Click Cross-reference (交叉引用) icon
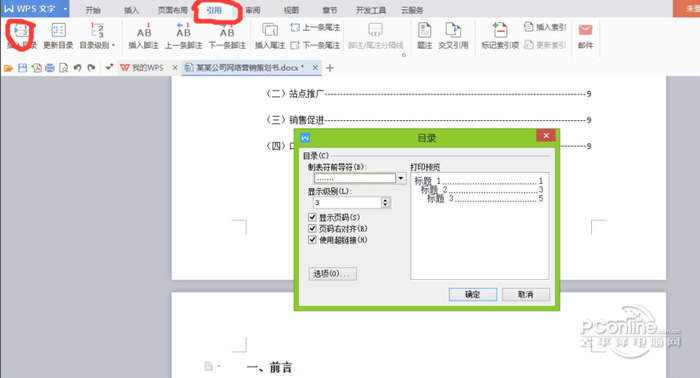 [453, 30]
